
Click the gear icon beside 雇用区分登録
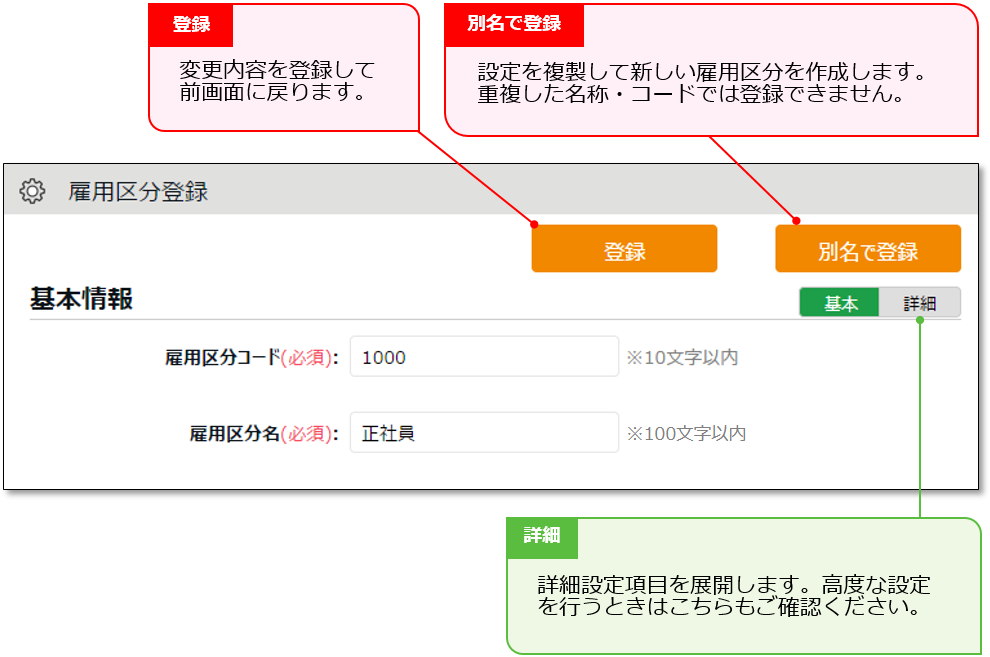[x=32, y=191]
